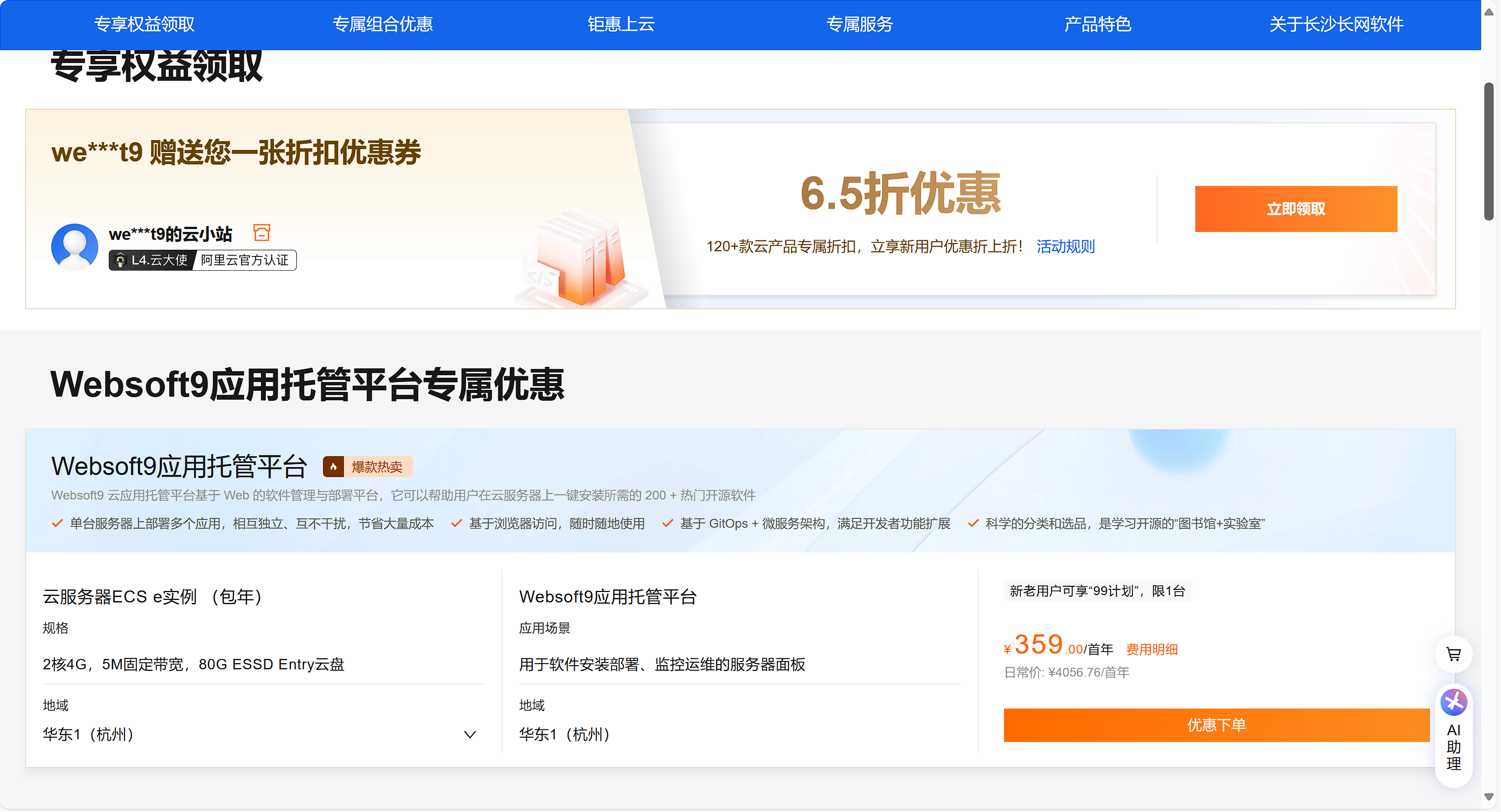Click the flame icon on 爆款热卖 badge
The image size is (1501, 812).
pos(333,467)
